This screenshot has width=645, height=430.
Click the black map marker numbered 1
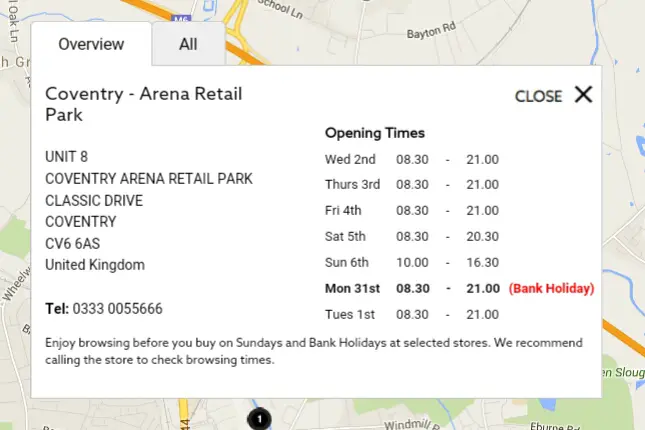[259, 419]
